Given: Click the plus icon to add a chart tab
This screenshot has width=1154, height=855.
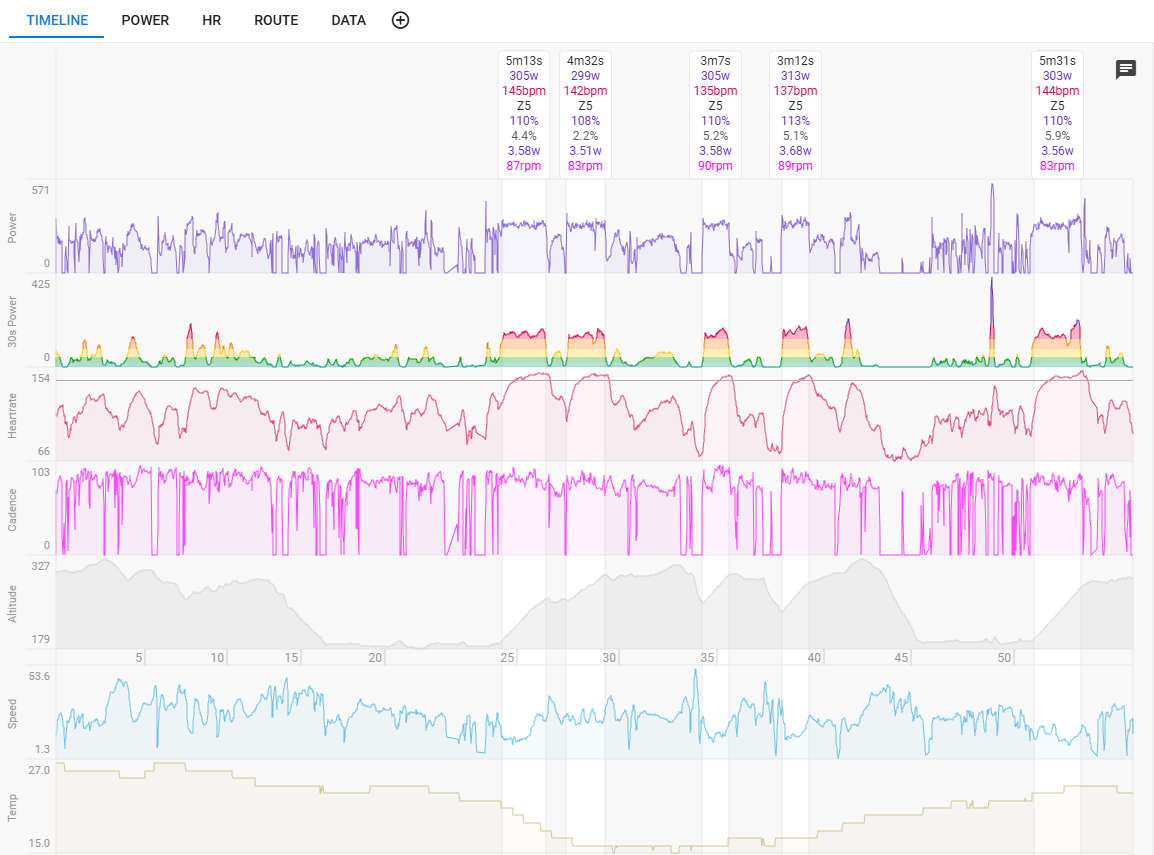Looking at the screenshot, I should click(x=400, y=20).
